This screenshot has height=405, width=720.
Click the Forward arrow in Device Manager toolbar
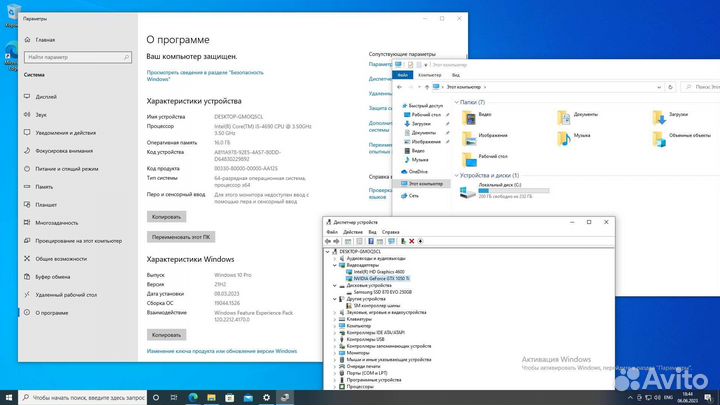(x=336, y=241)
